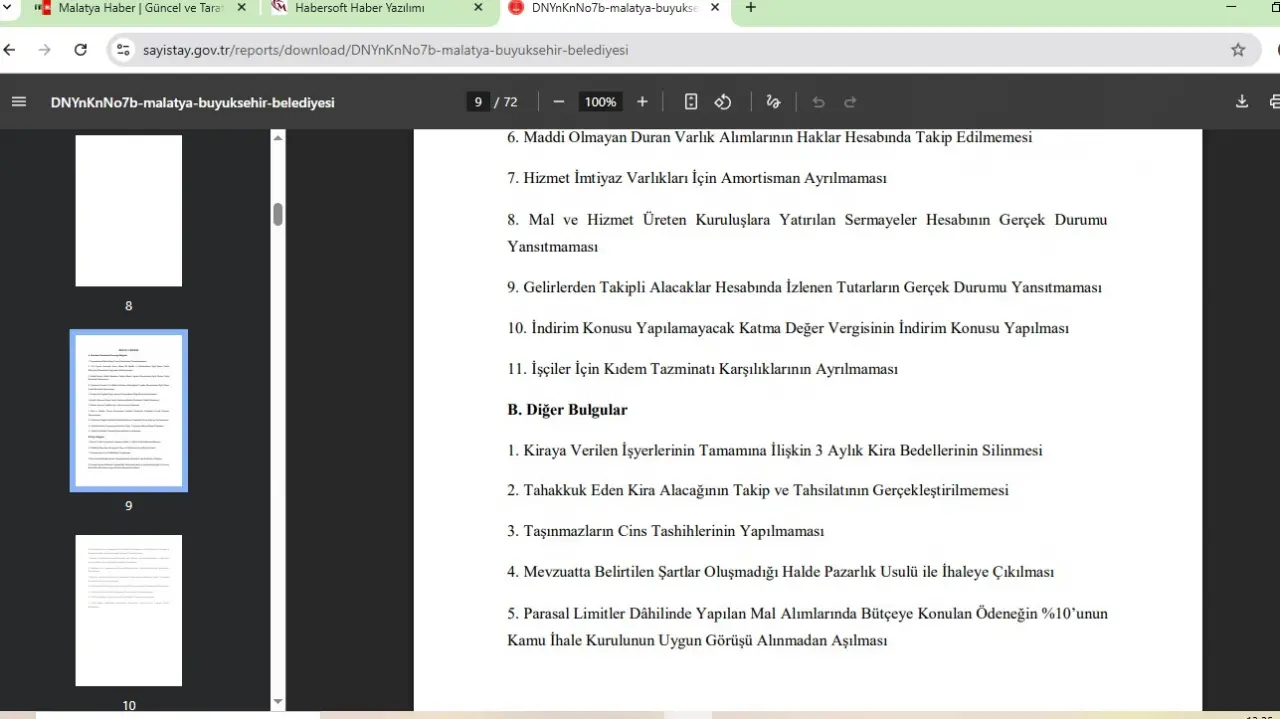Image resolution: width=1280 pixels, height=719 pixels.
Task: Bookmark this page with star icon
Action: pyautogui.click(x=1238, y=50)
